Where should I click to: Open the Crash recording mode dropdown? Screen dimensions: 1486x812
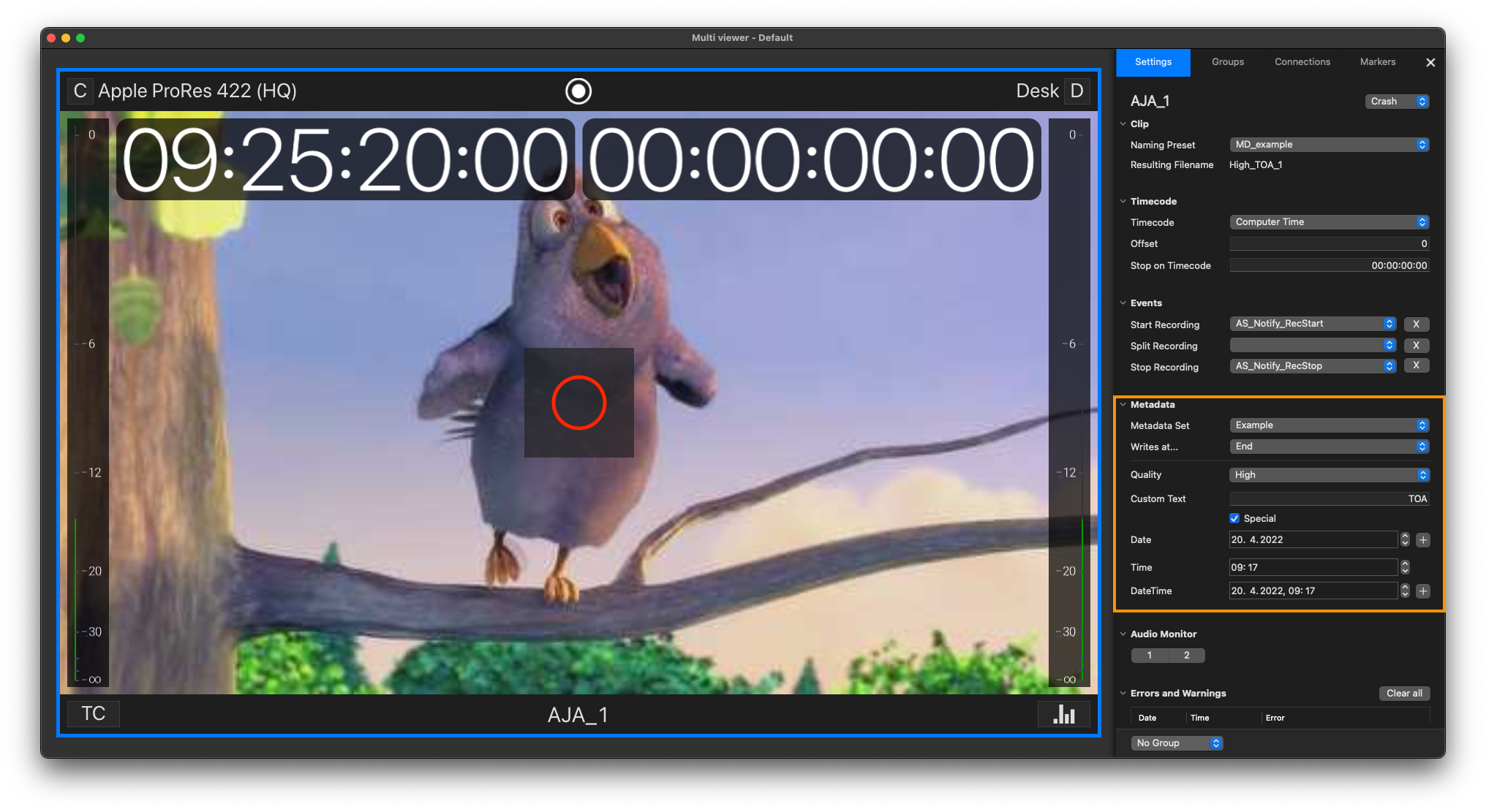click(1397, 102)
